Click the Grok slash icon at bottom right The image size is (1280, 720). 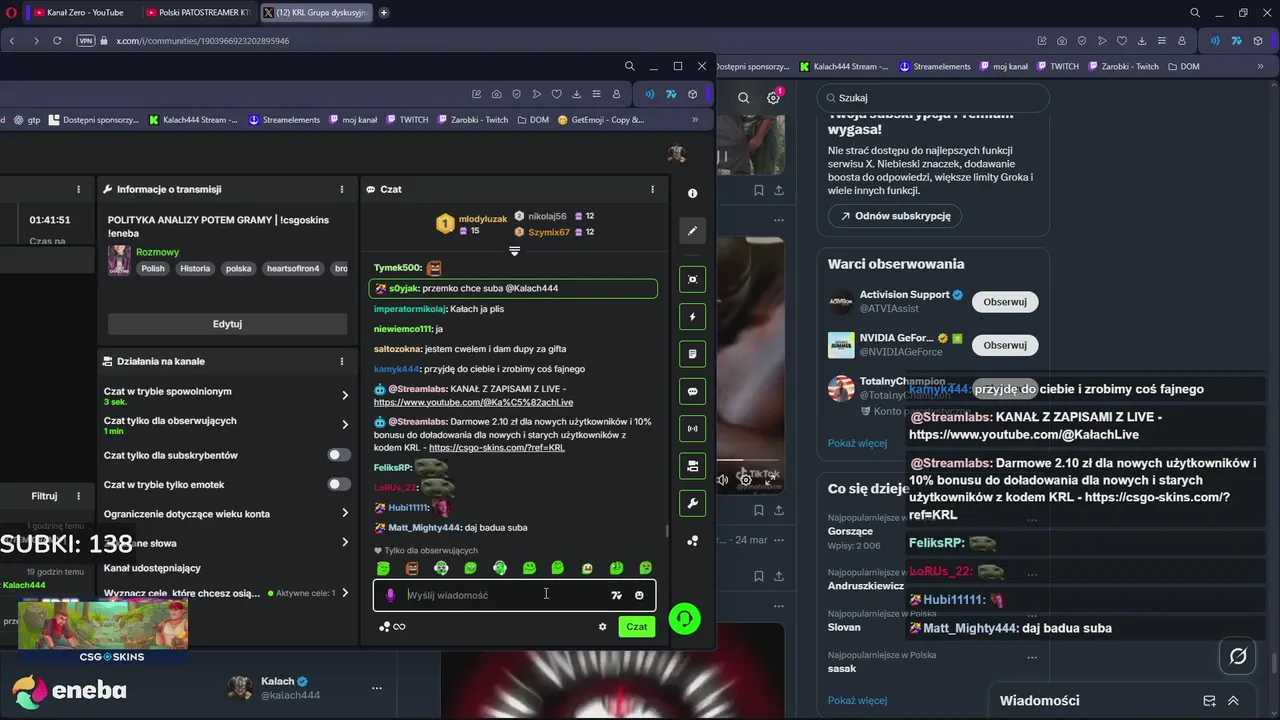1238,656
